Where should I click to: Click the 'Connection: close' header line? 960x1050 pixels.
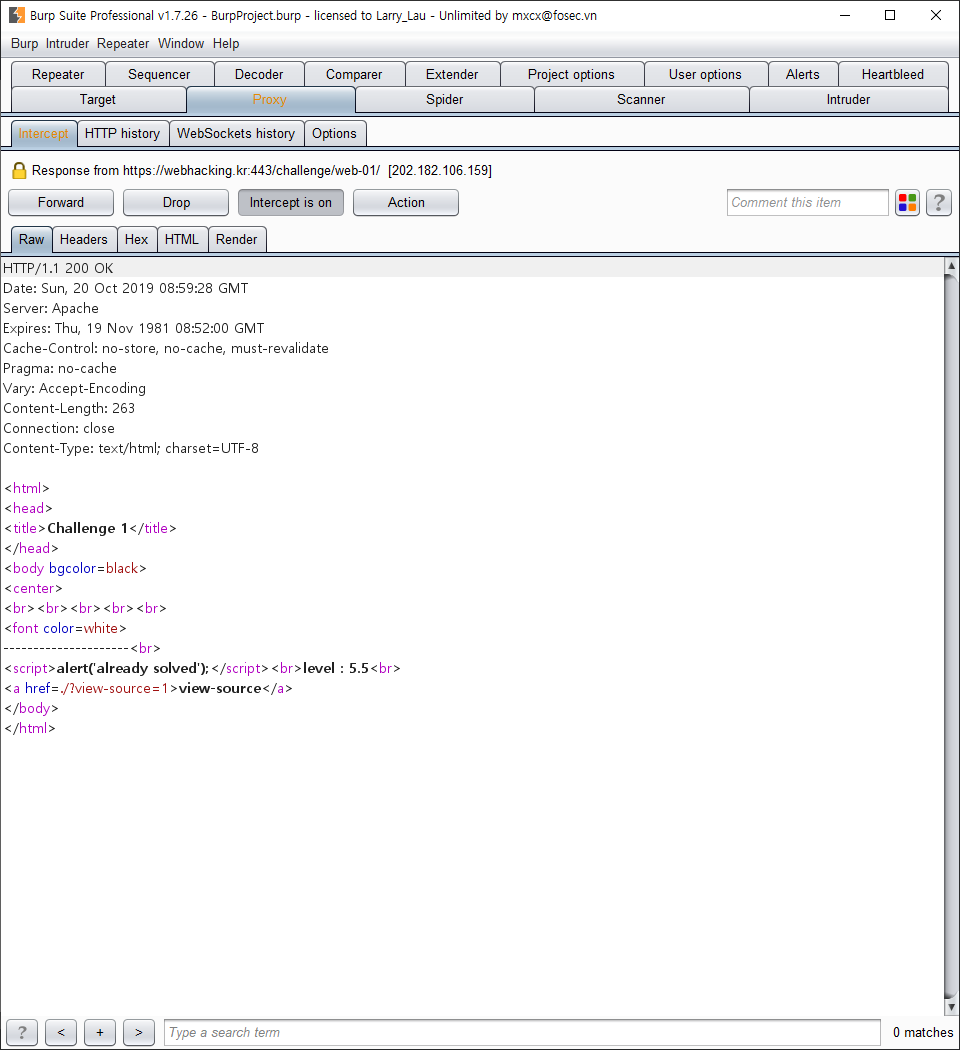coord(59,429)
